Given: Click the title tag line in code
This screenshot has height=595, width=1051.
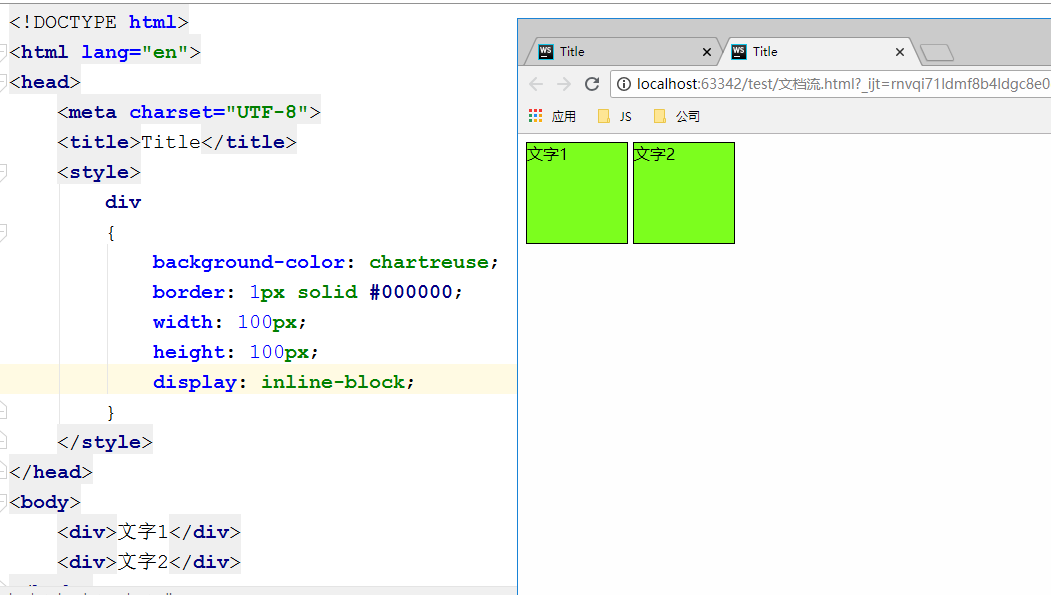Looking at the screenshot, I should [x=177, y=142].
